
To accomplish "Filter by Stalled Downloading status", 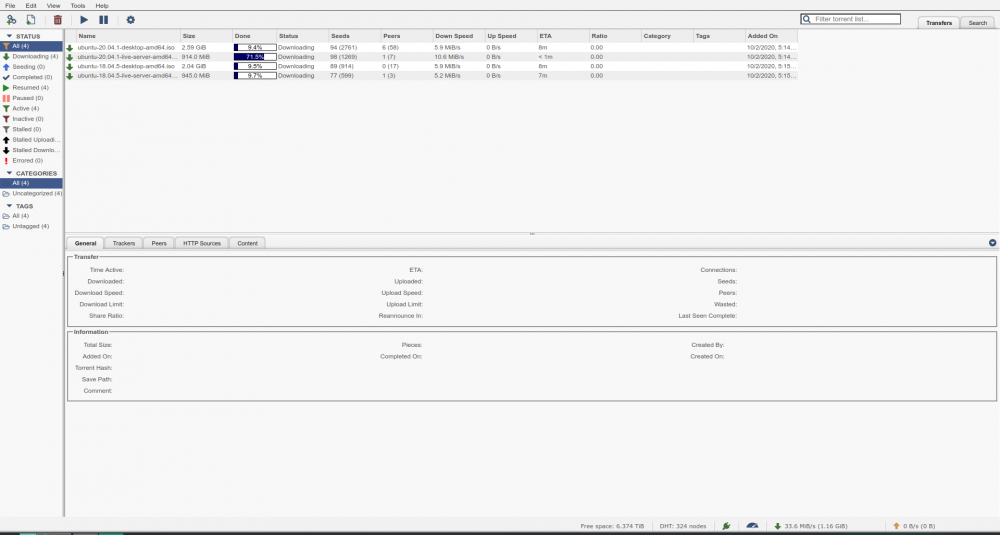I will click(x=31, y=150).
